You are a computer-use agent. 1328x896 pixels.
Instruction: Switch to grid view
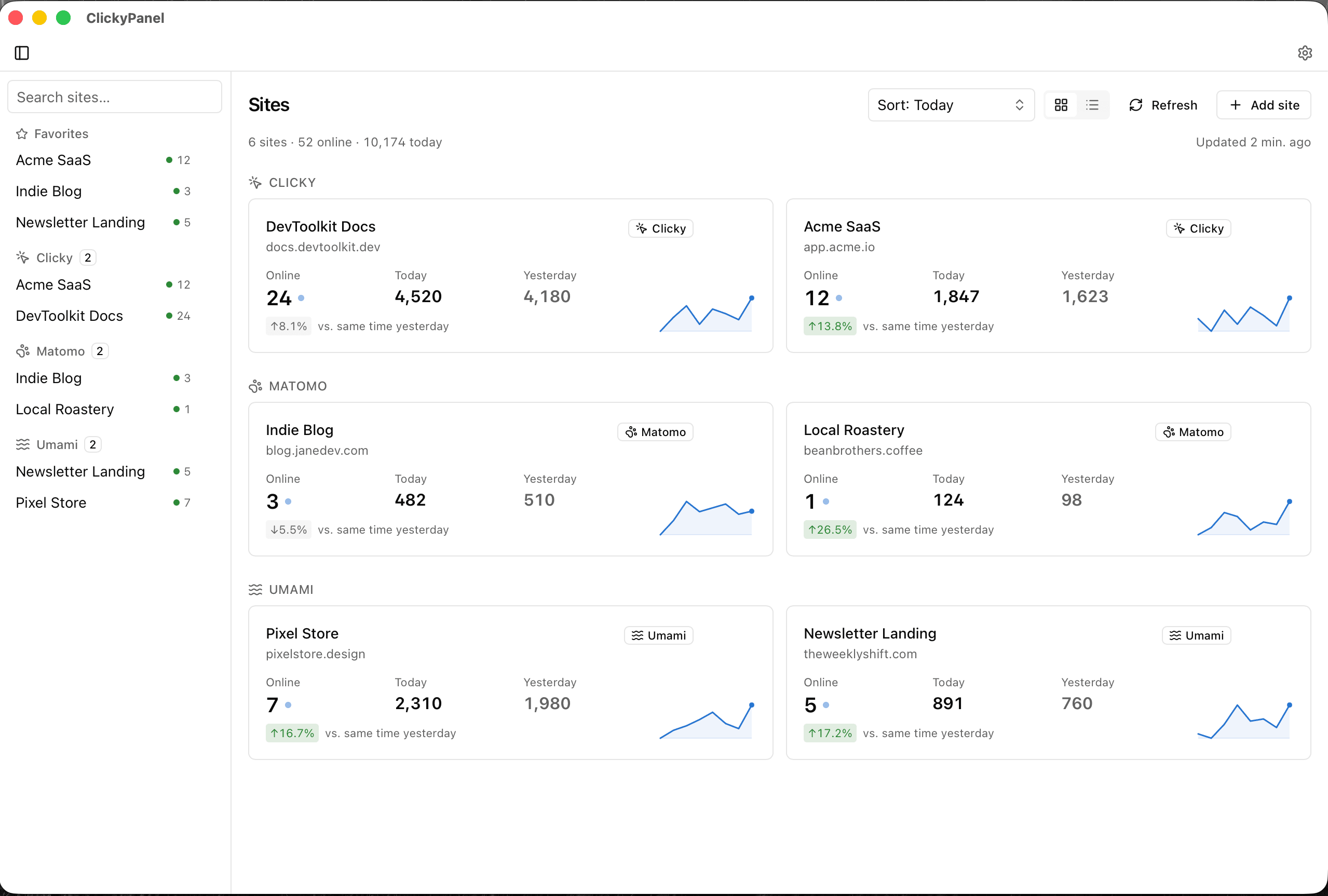pos(1061,105)
